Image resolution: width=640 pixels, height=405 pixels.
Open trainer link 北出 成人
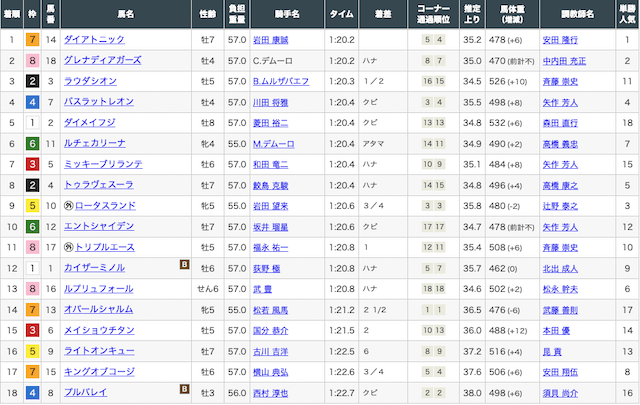[560, 269]
